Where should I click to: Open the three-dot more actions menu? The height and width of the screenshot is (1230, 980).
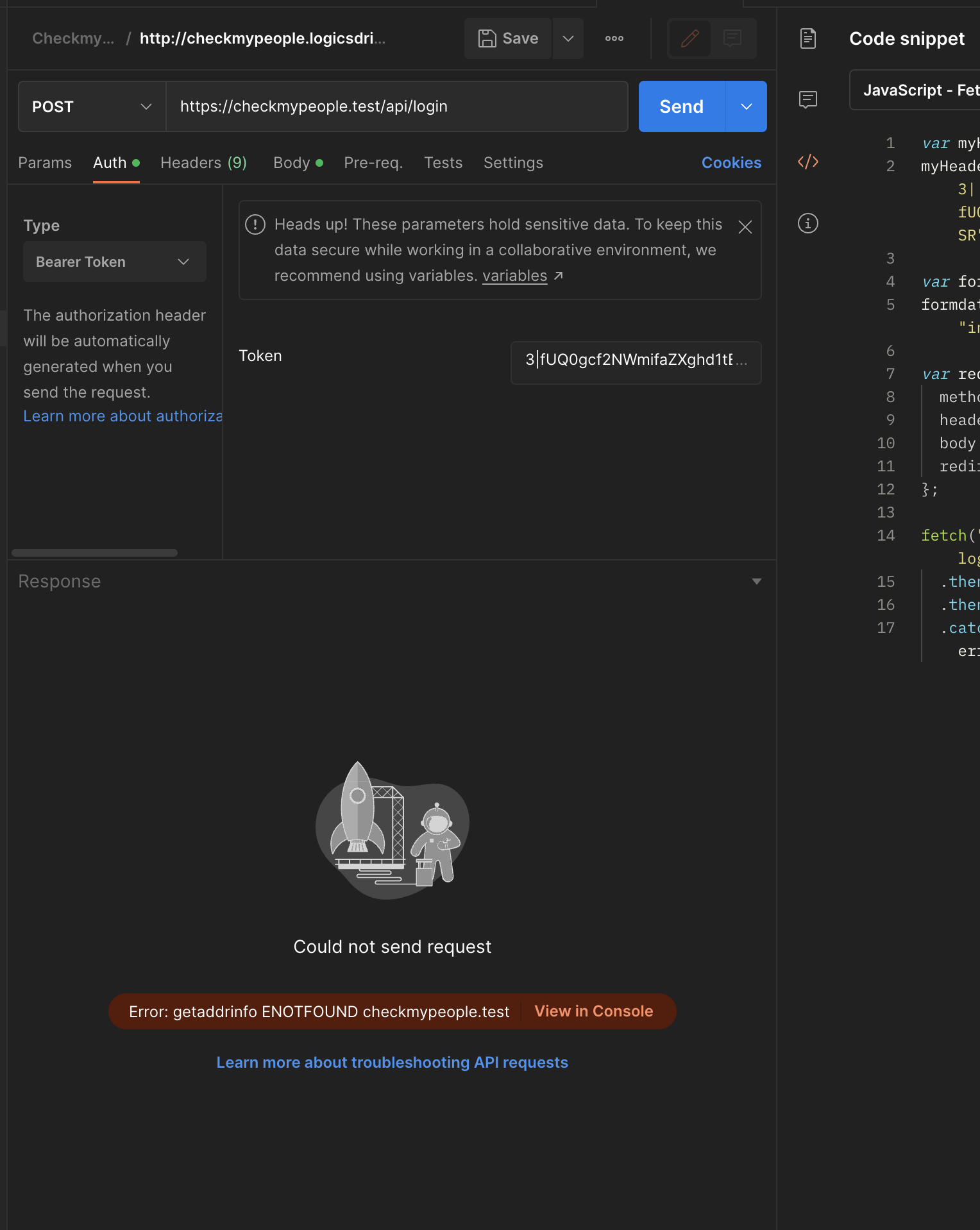pyautogui.click(x=614, y=38)
